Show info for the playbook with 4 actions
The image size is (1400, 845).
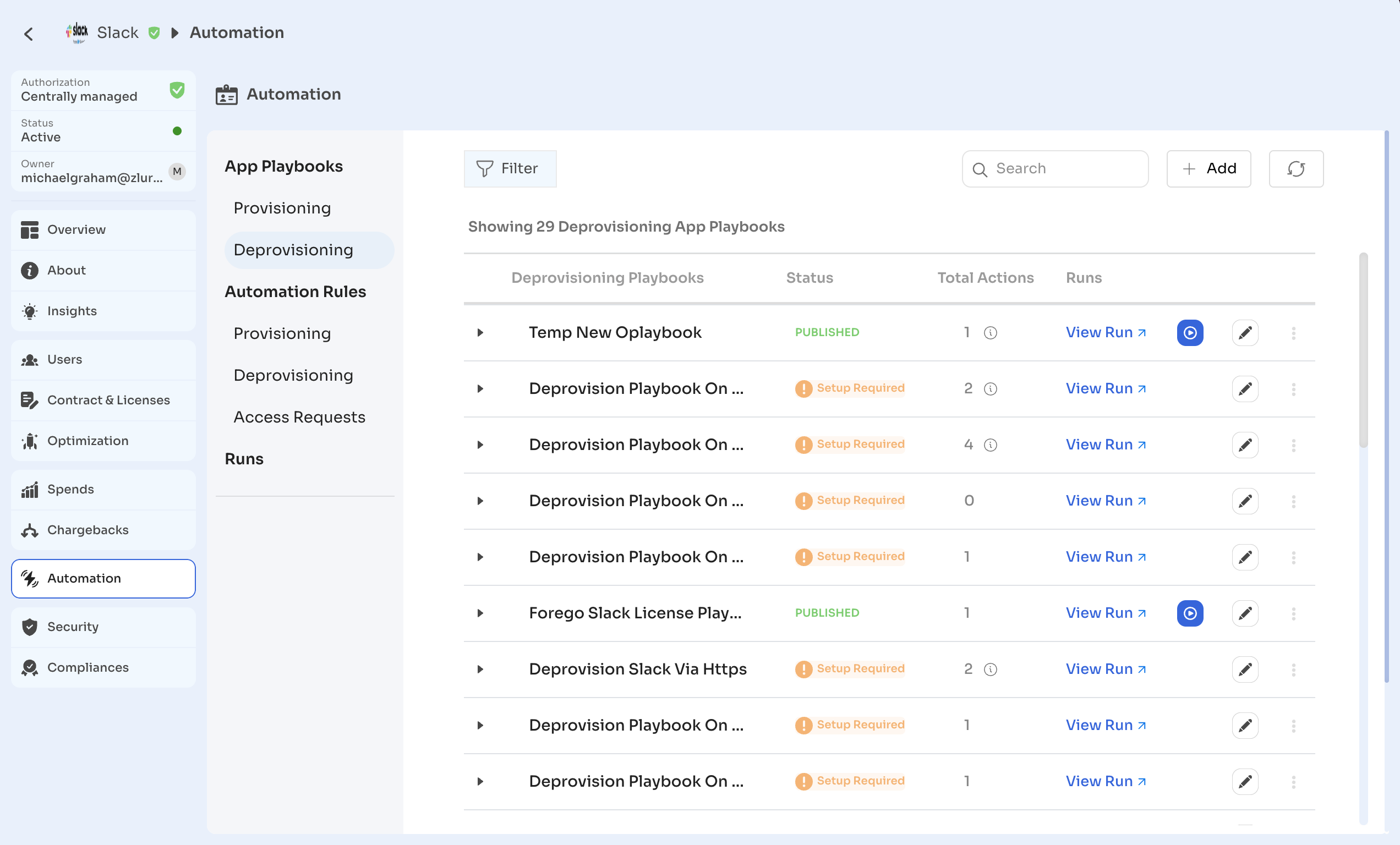coord(990,445)
